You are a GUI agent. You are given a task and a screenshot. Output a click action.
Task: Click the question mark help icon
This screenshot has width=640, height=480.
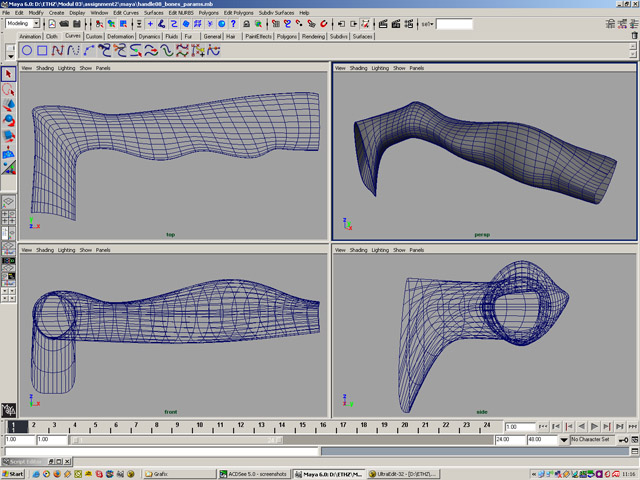(233, 24)
